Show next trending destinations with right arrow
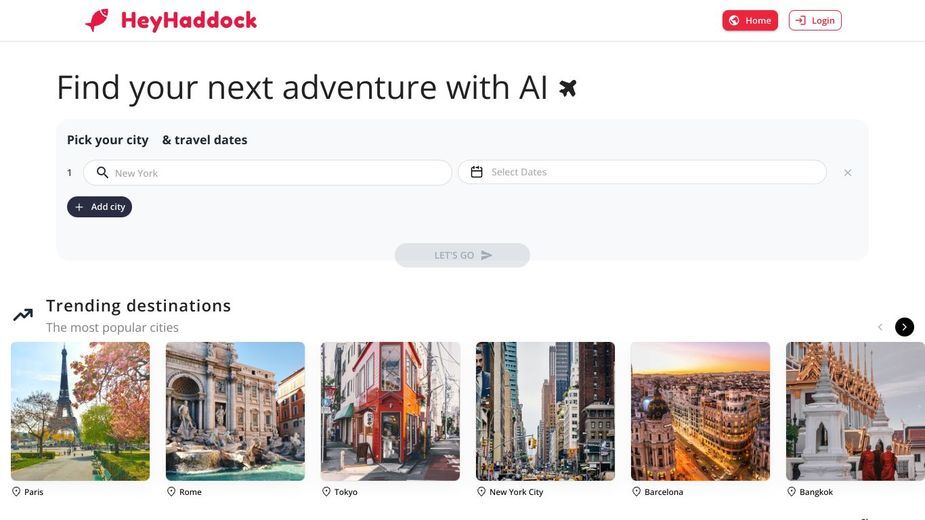 (x=904, y=327)
